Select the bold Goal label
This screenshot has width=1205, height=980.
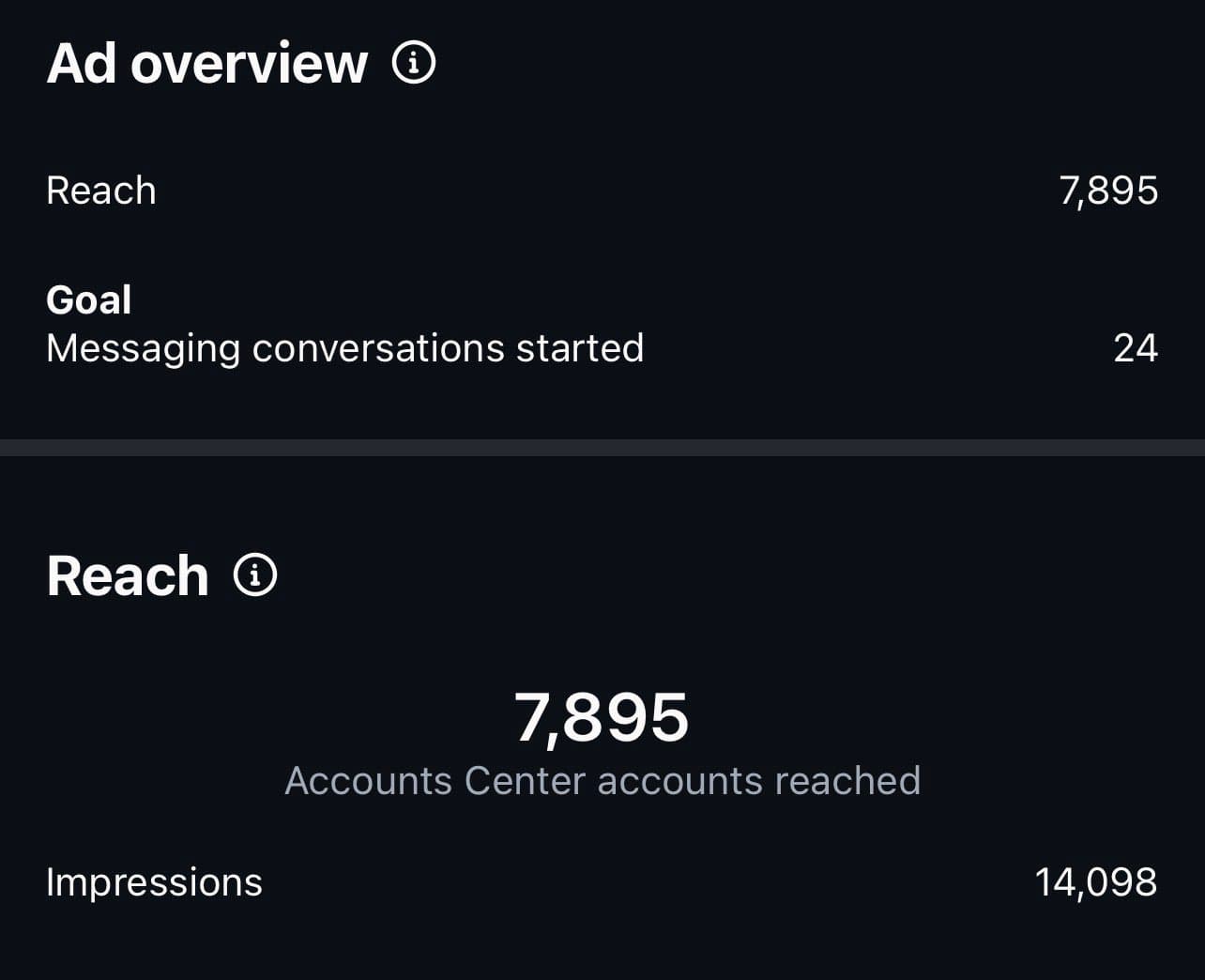pos(89,300)
